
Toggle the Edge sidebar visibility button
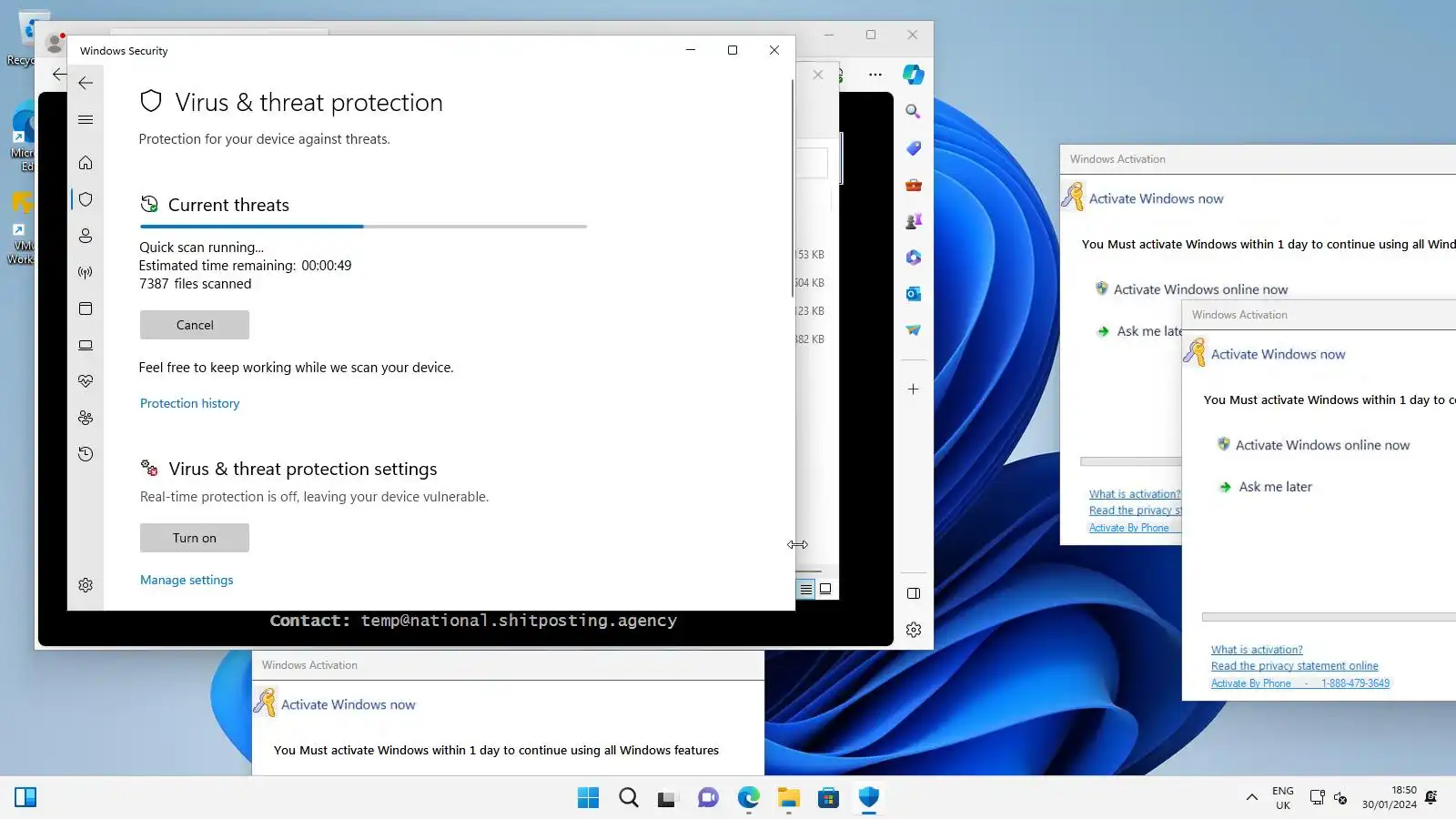[x=914, y=593]
